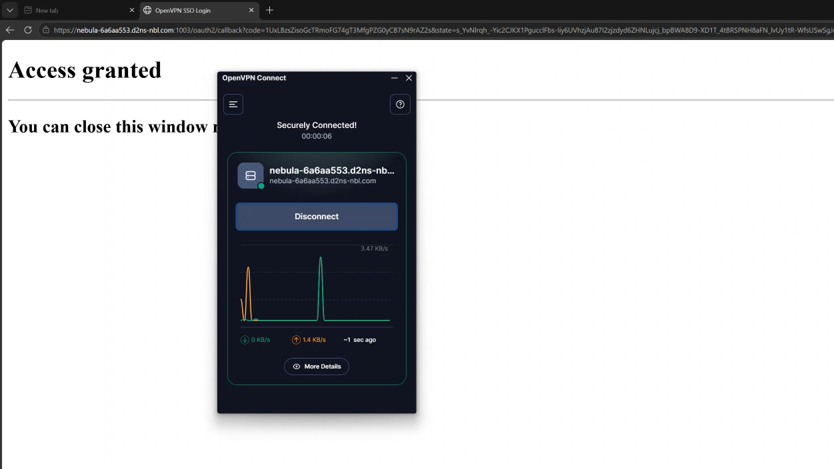Close the OpenVPN SSO Login tab
This screenshot has height=469, width=834.
252,10
